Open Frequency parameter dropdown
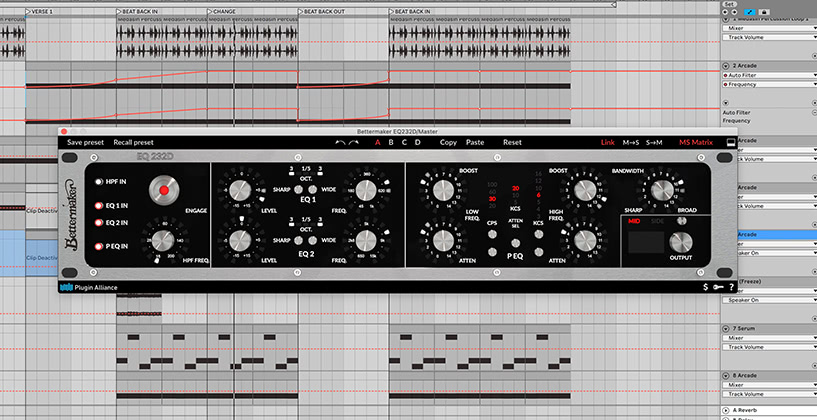 (770, 84)
